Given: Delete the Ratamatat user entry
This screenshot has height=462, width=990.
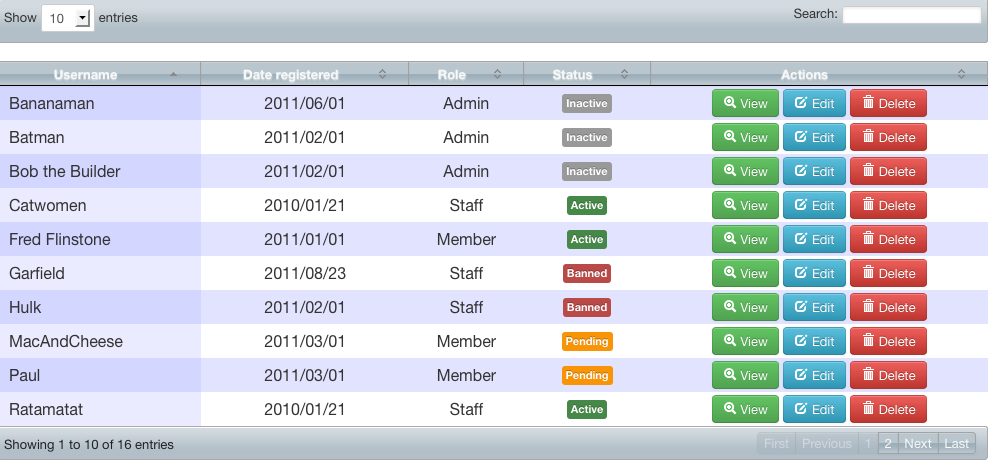Looking at the screenshot, I should point(888,409).
